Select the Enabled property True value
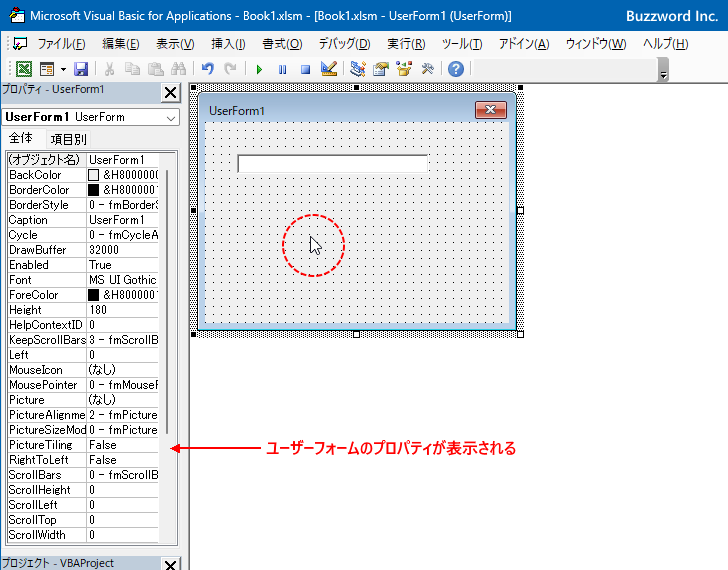 pos(123,265)
